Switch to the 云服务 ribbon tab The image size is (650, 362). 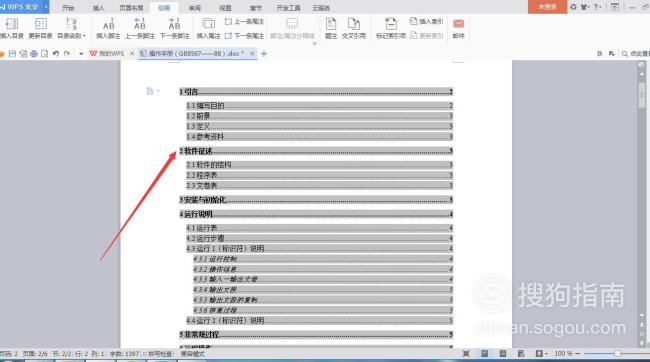(321, 8)
